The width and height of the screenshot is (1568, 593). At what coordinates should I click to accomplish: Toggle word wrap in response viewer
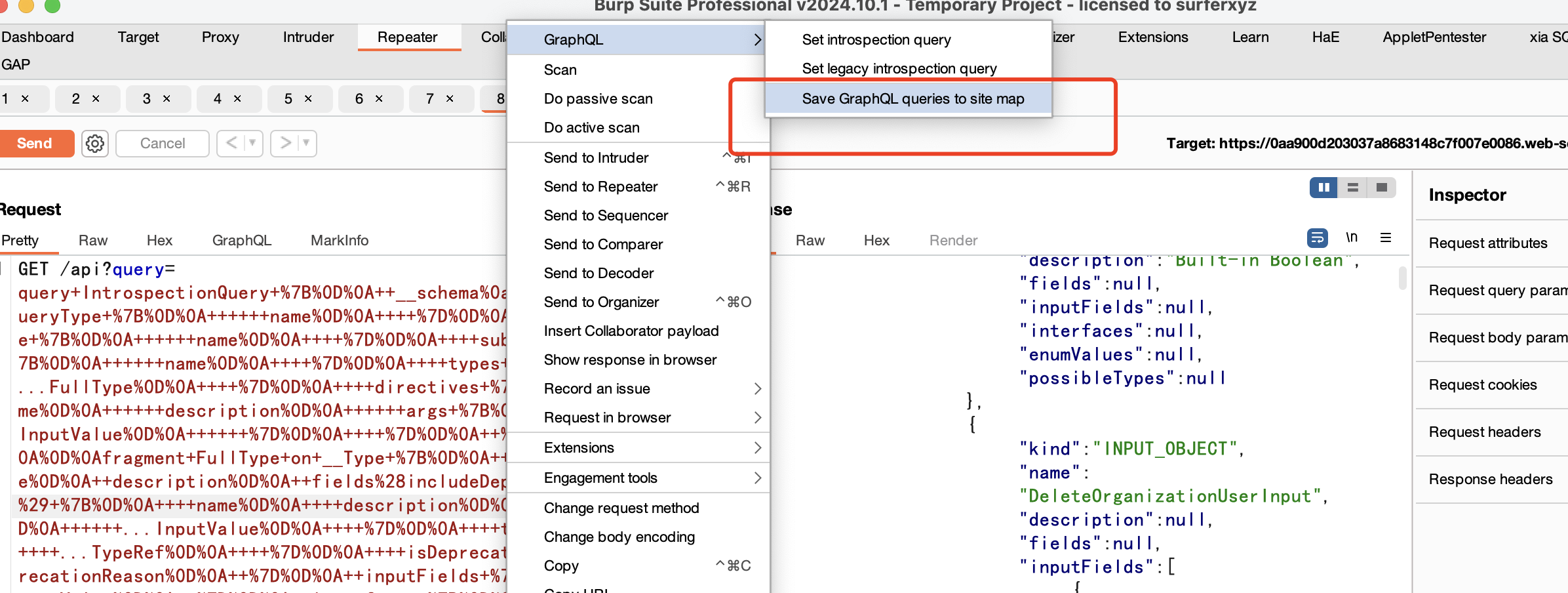click(x=1317, y=238)
